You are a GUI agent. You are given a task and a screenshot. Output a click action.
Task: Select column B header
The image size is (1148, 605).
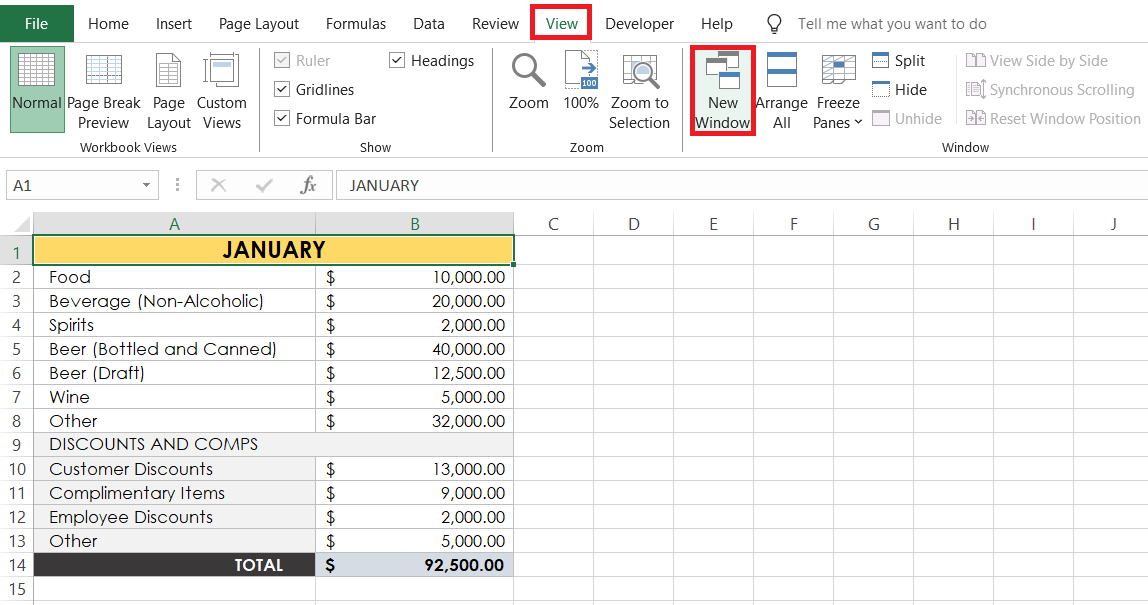414,223
